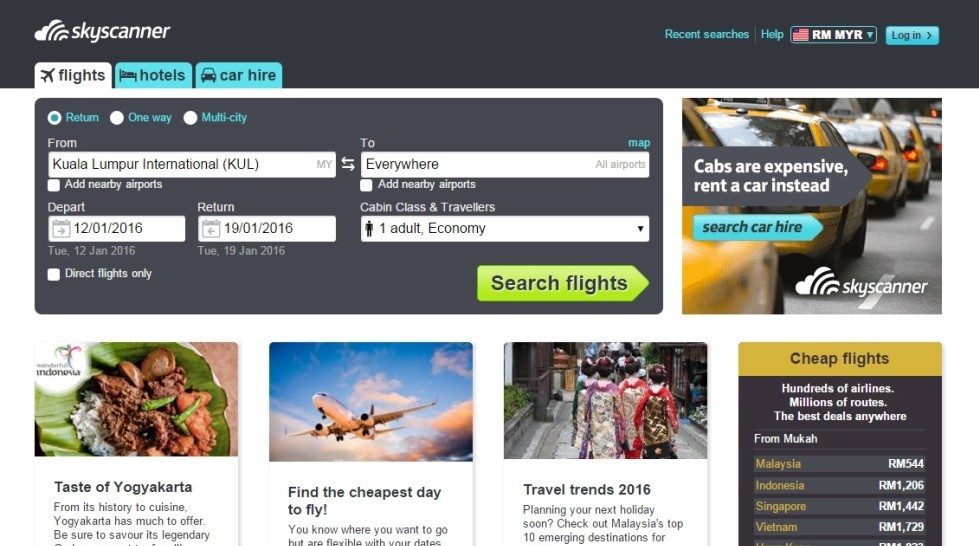
Task: Expand the Cabin Class & Travellers dropdown
Action: (504, 229)
